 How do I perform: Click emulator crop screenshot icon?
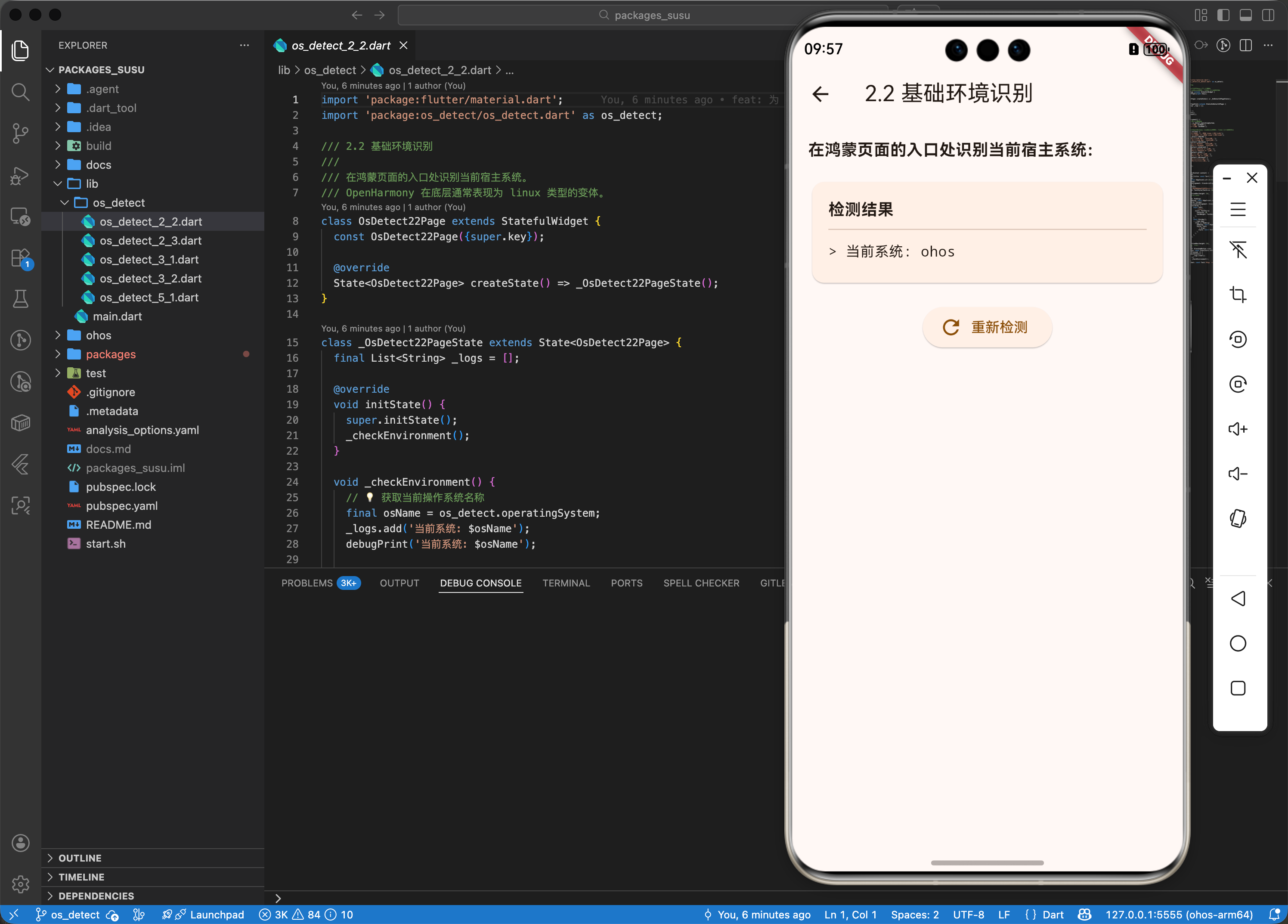click(1238, 294)
